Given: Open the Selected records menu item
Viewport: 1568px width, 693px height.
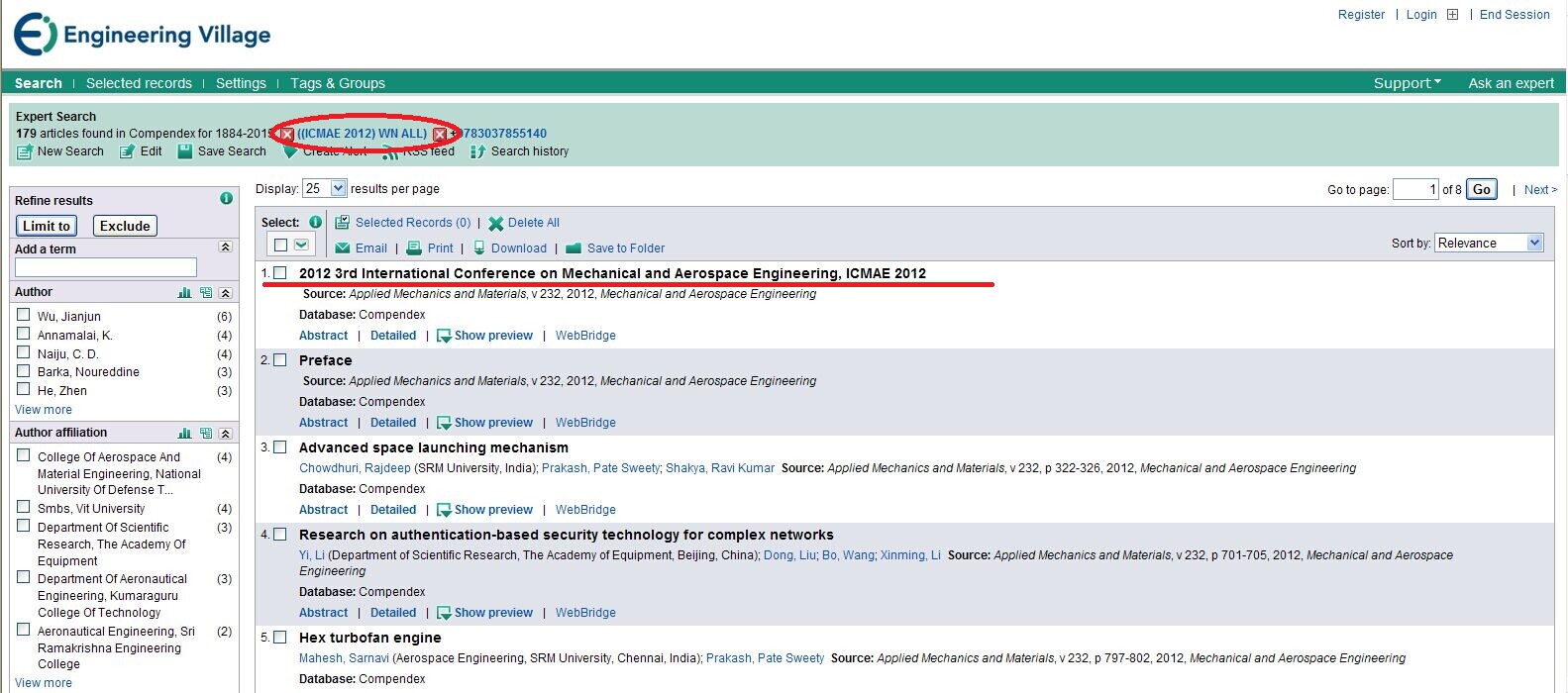Looking at the screenshot, I should tap(139, 83).
